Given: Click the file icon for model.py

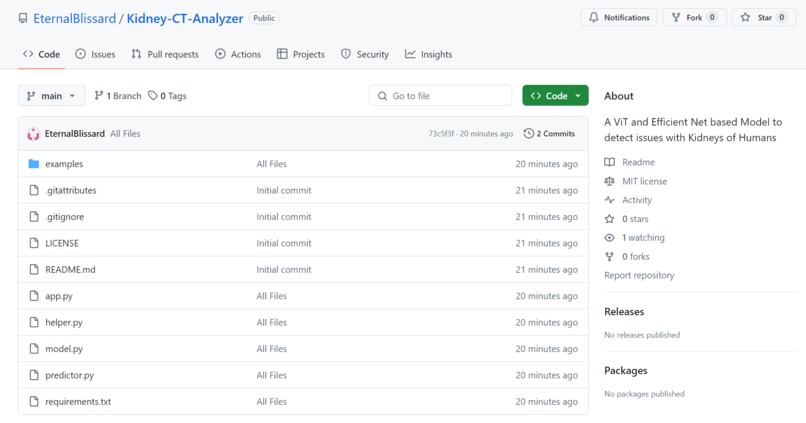Looking at the screenshot, I should tap(34, 348).
